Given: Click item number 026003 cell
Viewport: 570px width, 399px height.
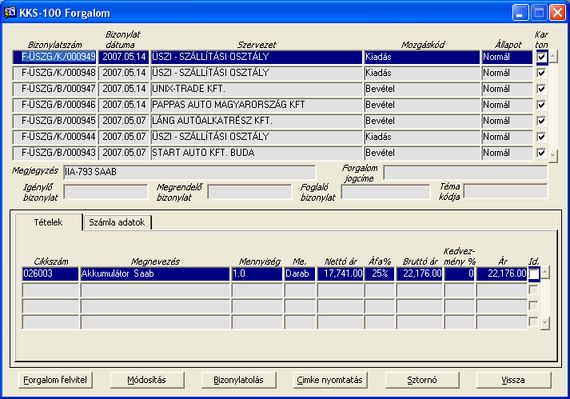Looking at the screenshot, I should pyautogui.click(x=50, y=274).
